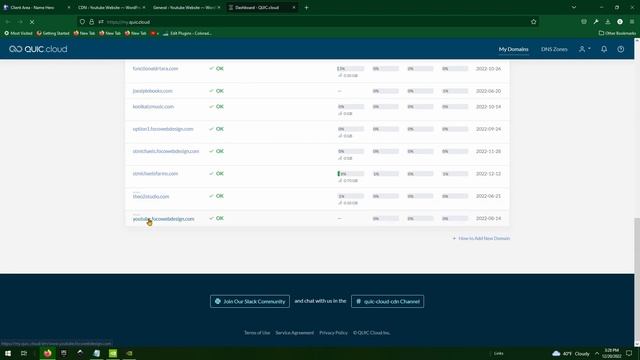The image size is (640, 360).
Task: Open the Windows notification center icon
Action: tap(629, 353)
